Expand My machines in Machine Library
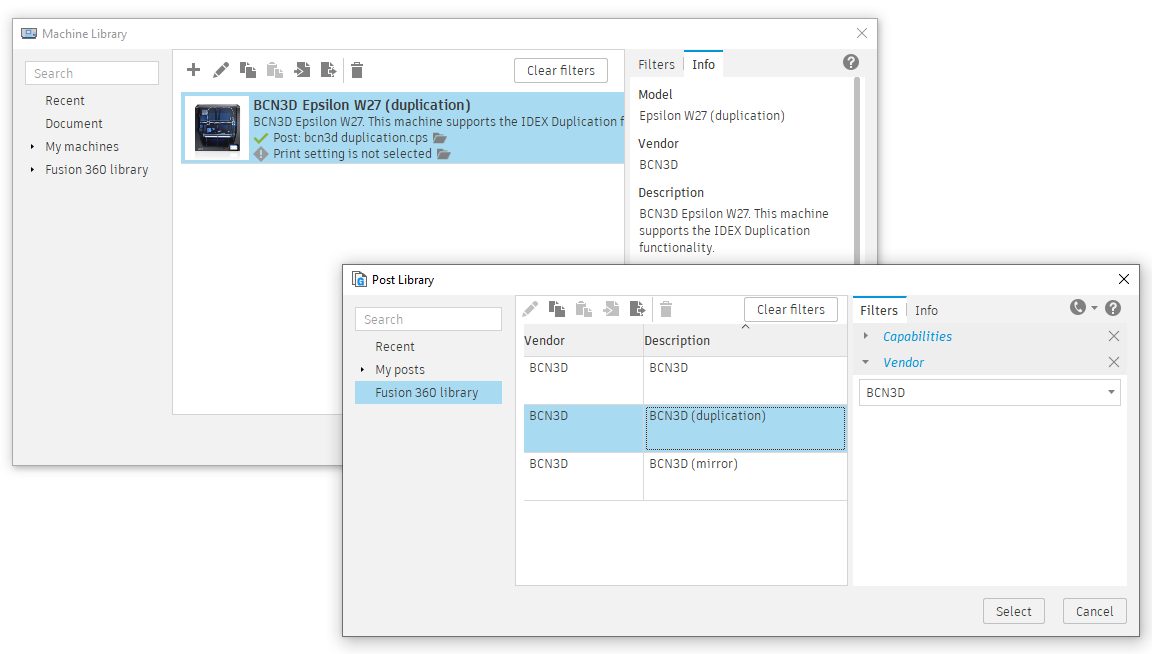This screenshot has width=1152, height=654. click(x=32, y=147)
